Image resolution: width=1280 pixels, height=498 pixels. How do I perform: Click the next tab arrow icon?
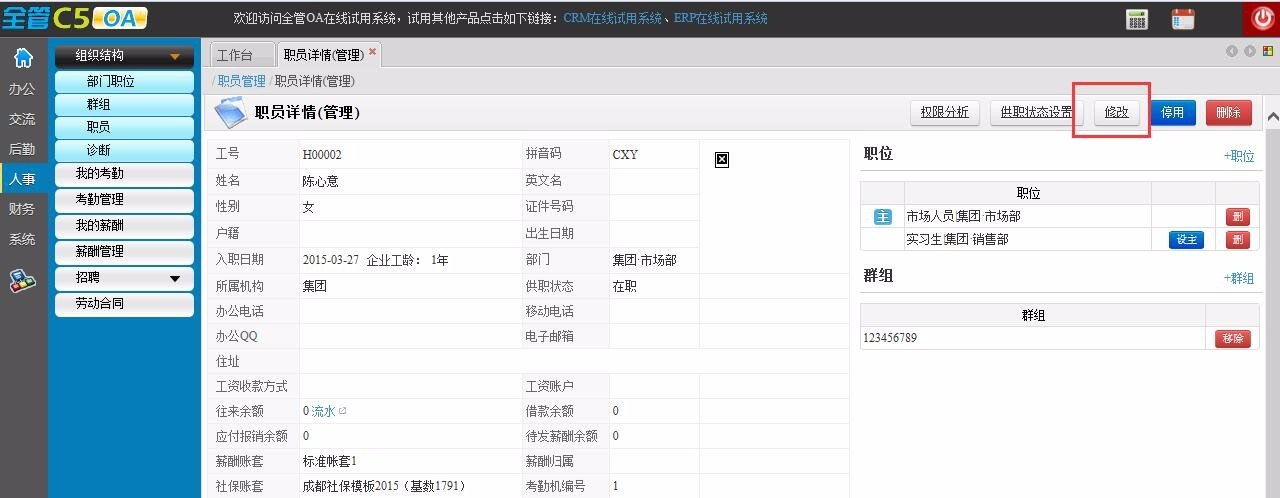point(1250,51)
